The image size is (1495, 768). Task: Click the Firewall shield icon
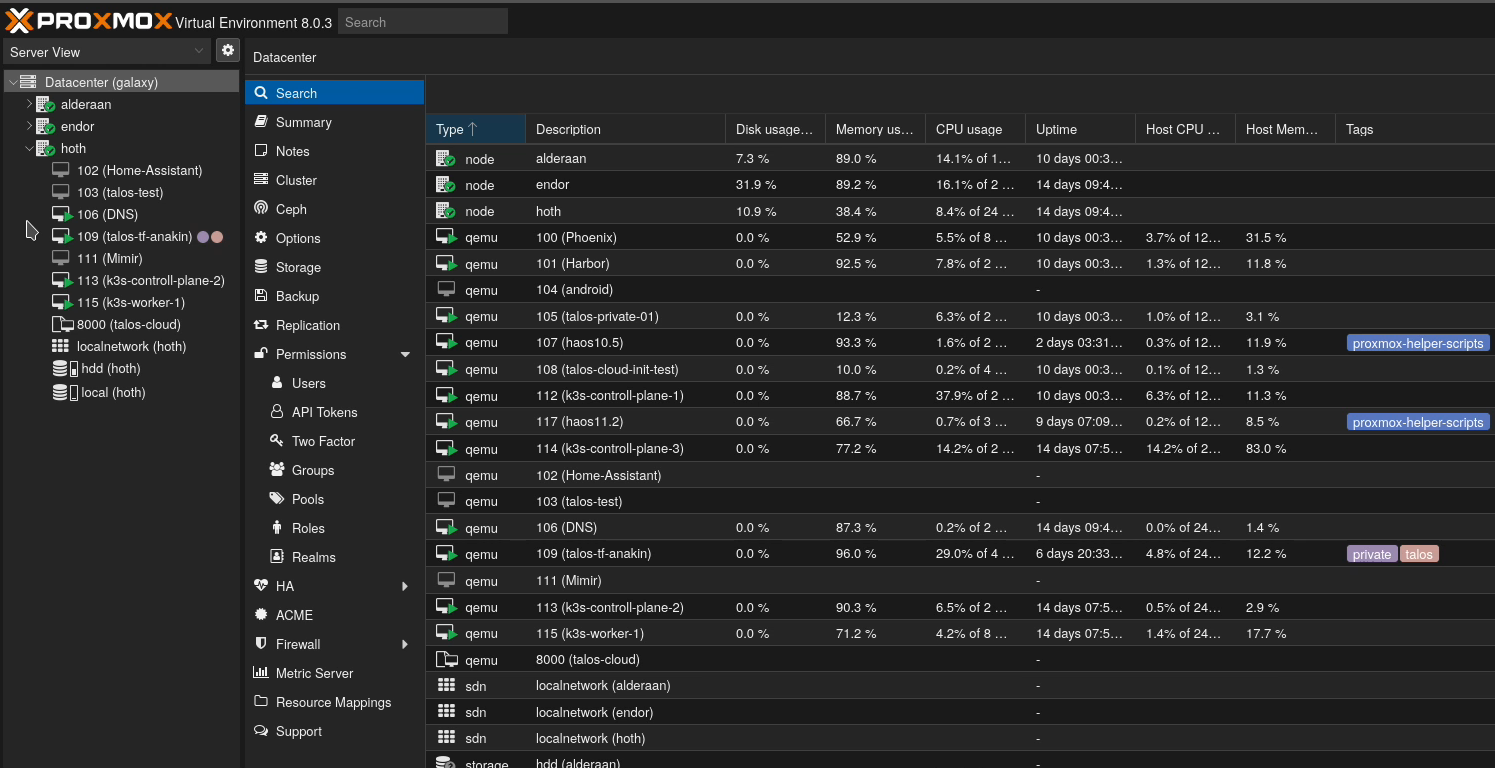pyautogui.click(x=261, y=644)
